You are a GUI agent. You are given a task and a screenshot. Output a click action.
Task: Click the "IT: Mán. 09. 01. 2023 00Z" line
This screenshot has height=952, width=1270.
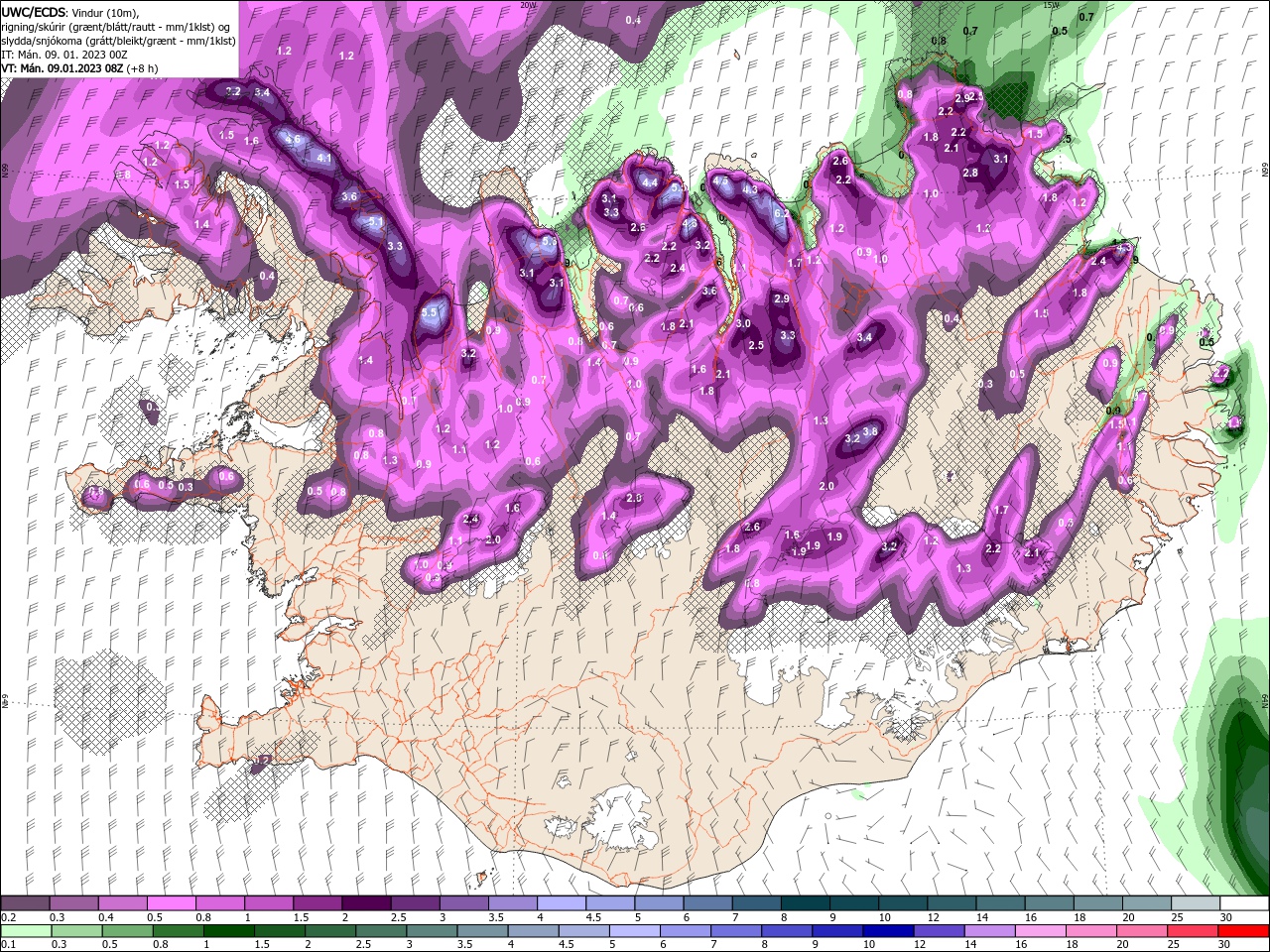[x=64, y=55]
